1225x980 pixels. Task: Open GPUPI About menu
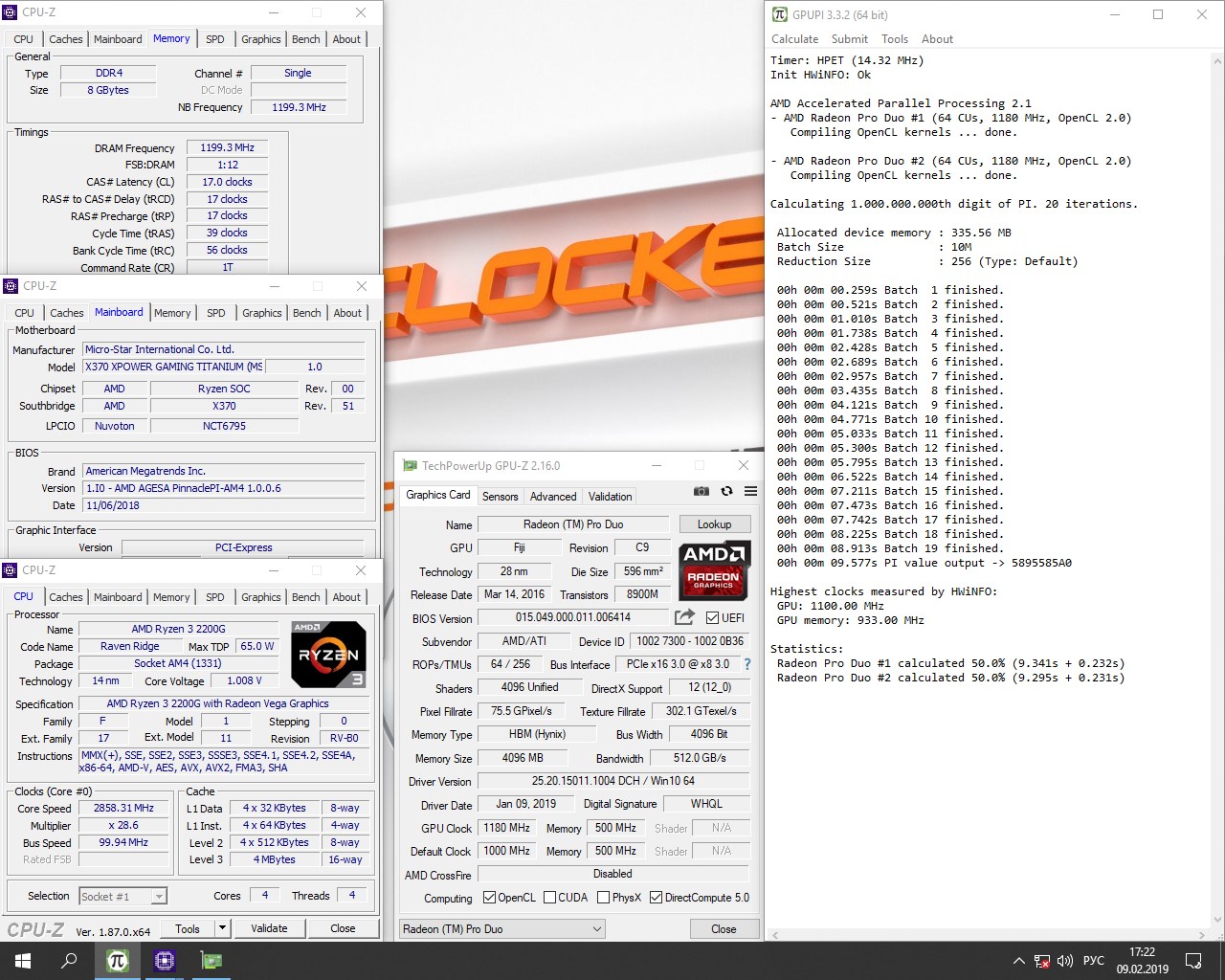pyautogui.click(x=937, y=39)
